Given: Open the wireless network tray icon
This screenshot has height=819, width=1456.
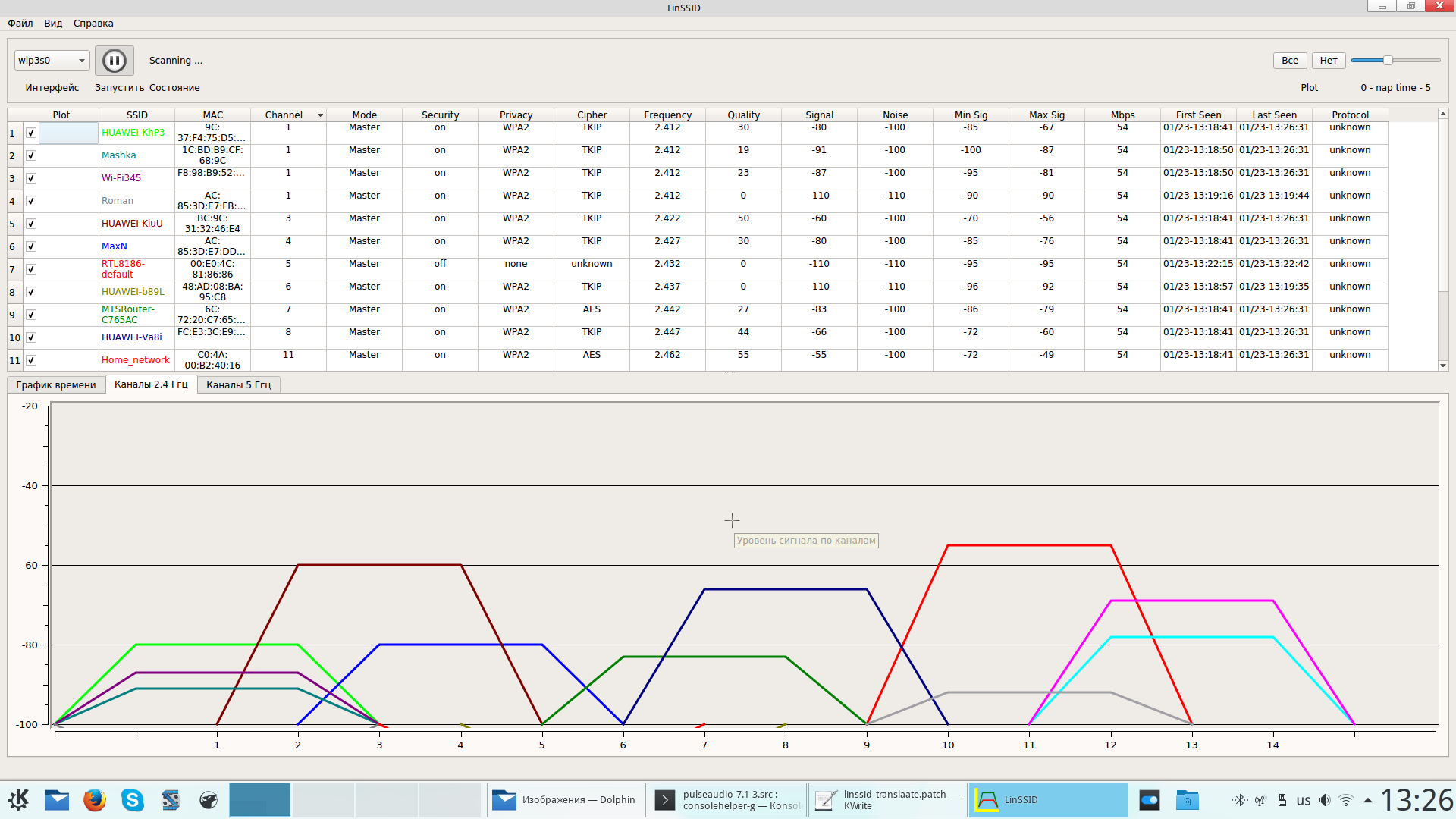Looking at the screenshot, I should tap(1346, 800).
